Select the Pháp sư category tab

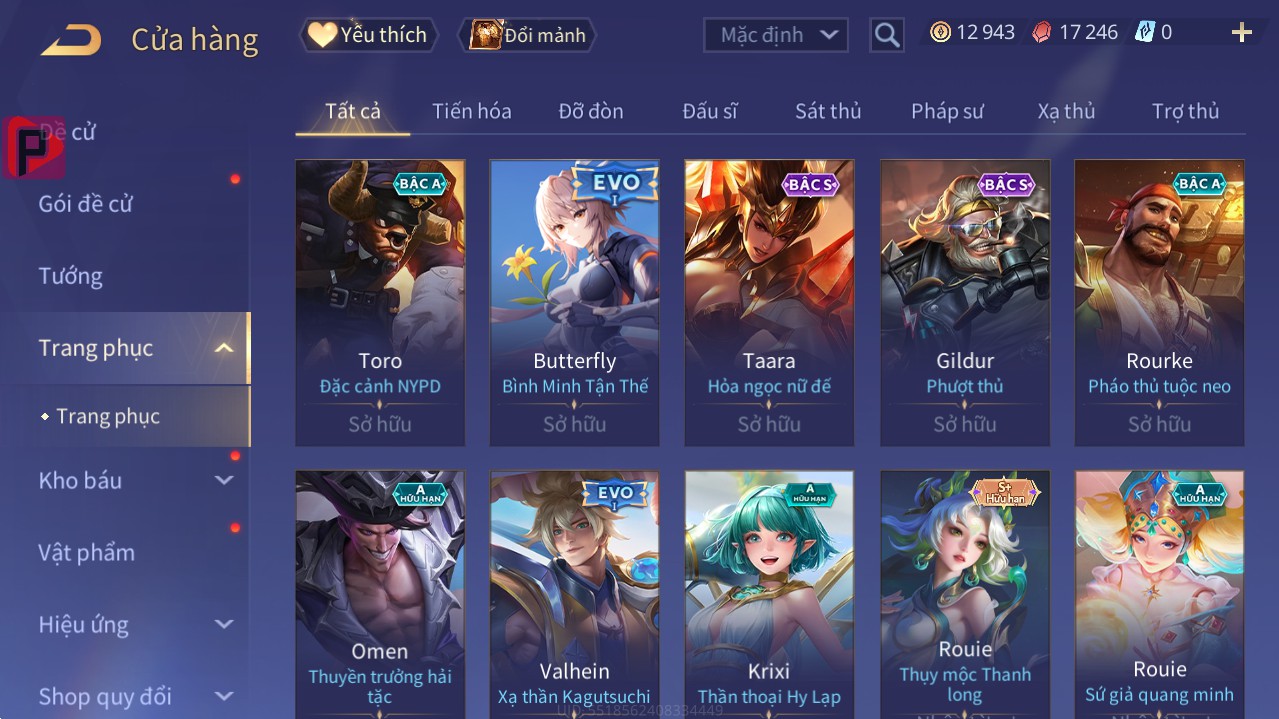(x=947, y=111)
